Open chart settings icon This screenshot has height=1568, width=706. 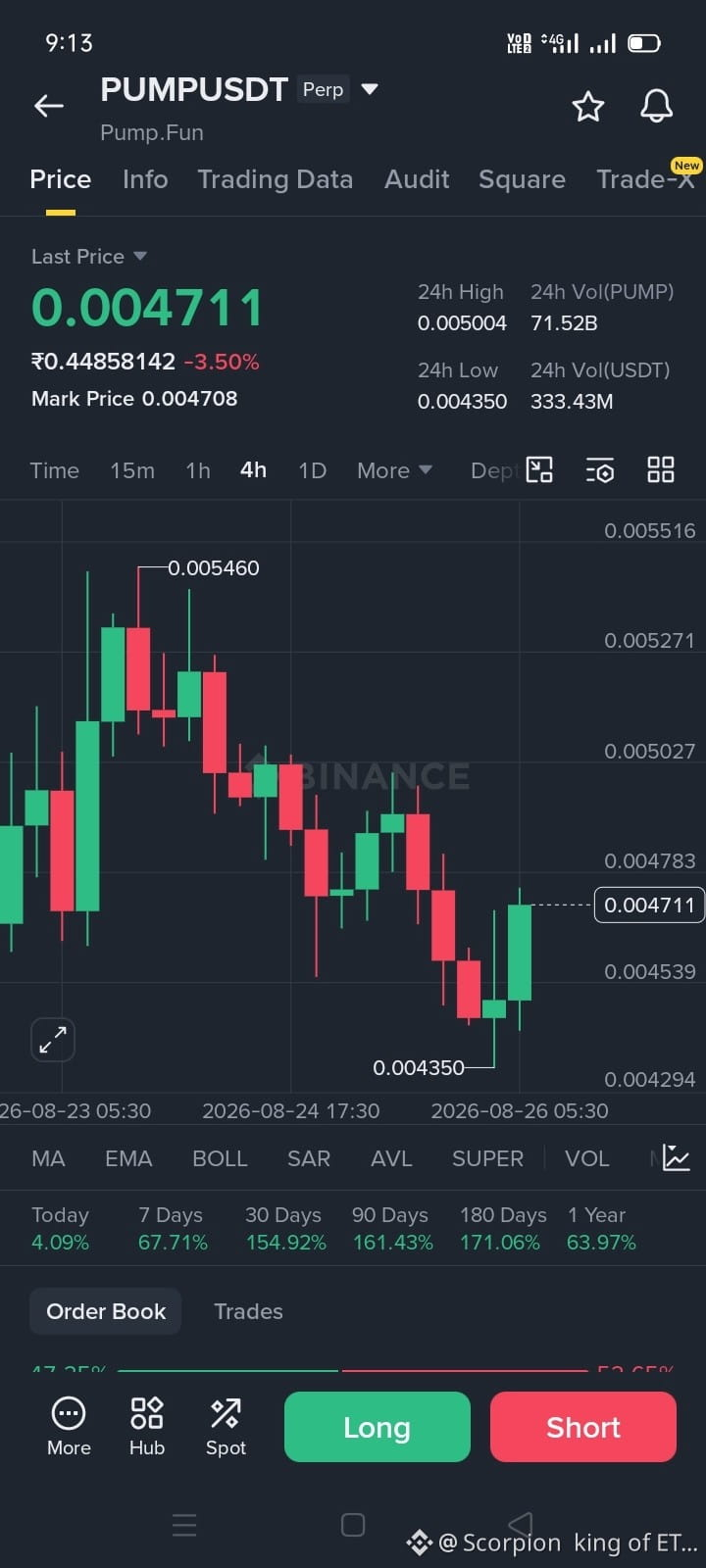click(x=600, y=470)
